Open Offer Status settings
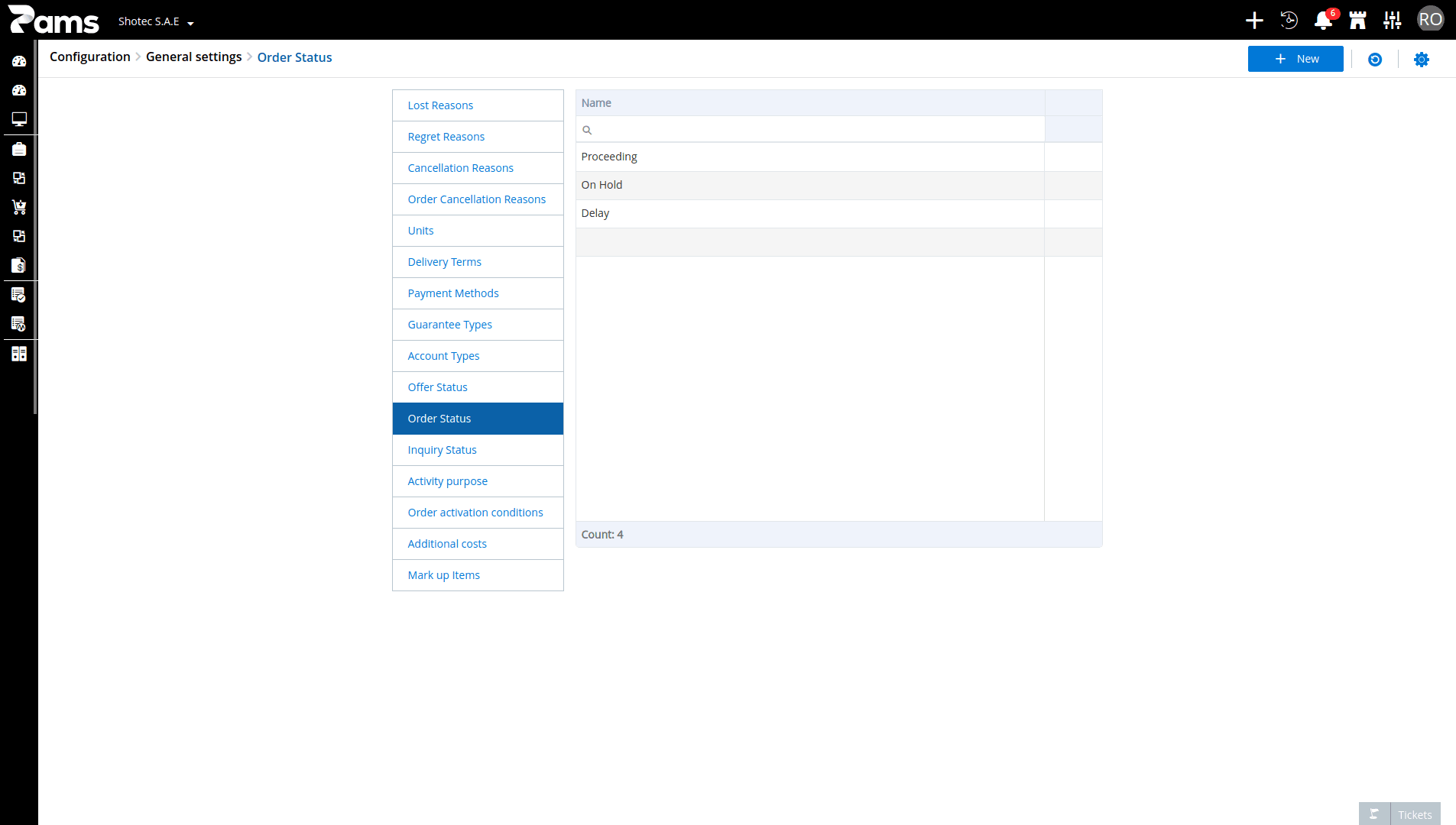The height and width of the screenshot is (825, 1456). pyautogui.click(x=478, y=387)
